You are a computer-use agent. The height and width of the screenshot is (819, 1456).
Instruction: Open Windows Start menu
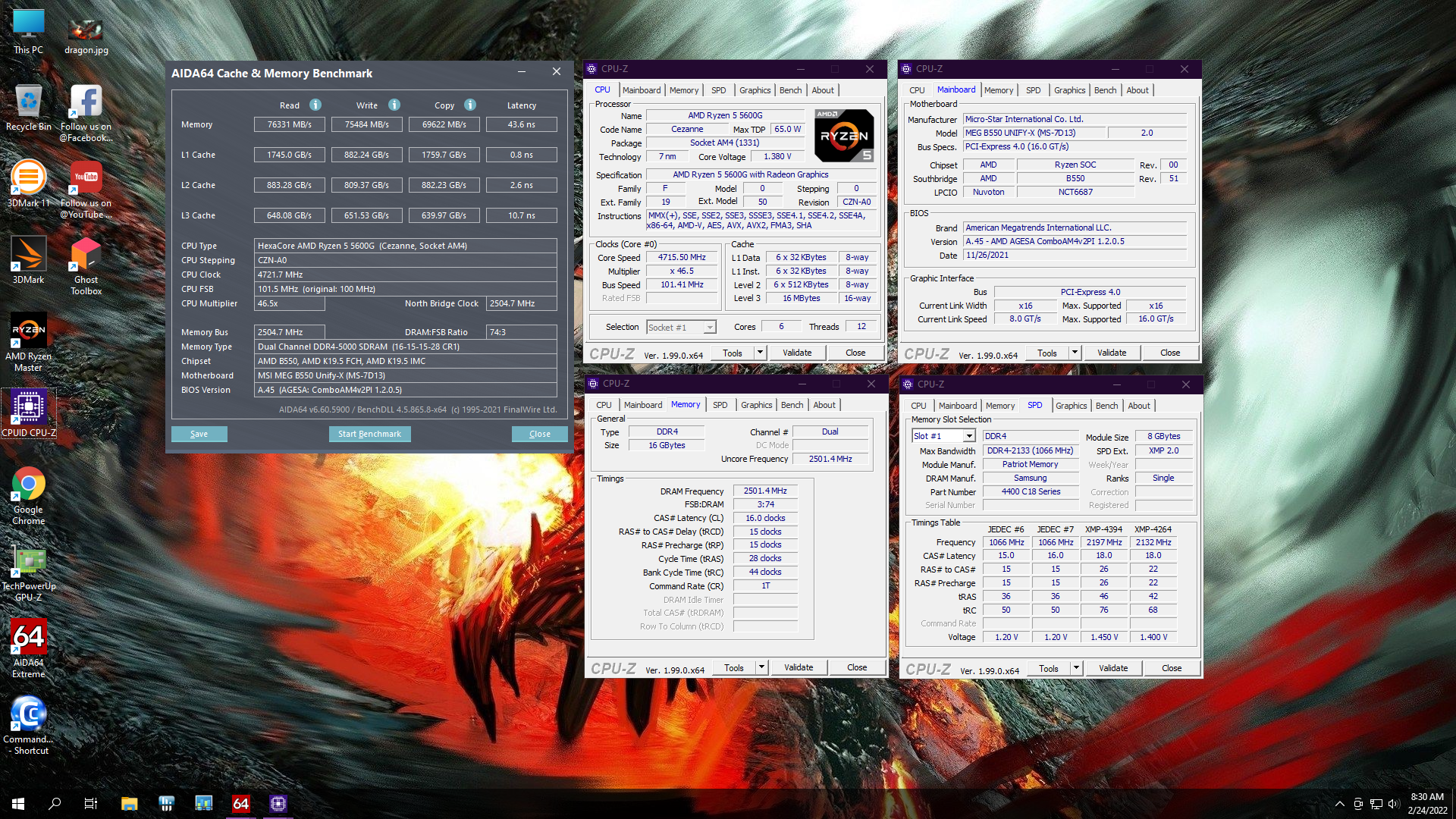click(18, 804)
